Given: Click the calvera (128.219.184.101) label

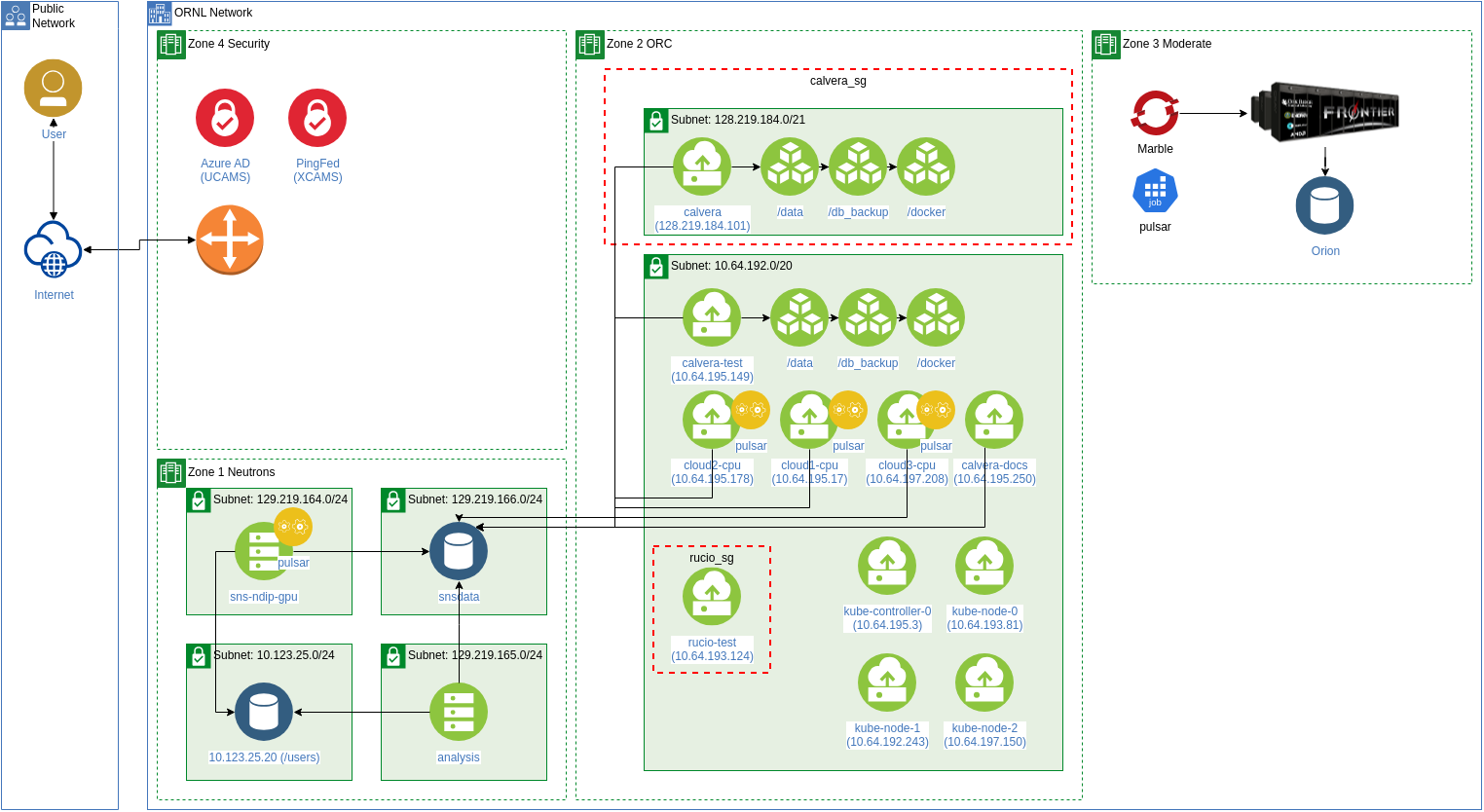Looking at the screenshot, I should 702,219.
